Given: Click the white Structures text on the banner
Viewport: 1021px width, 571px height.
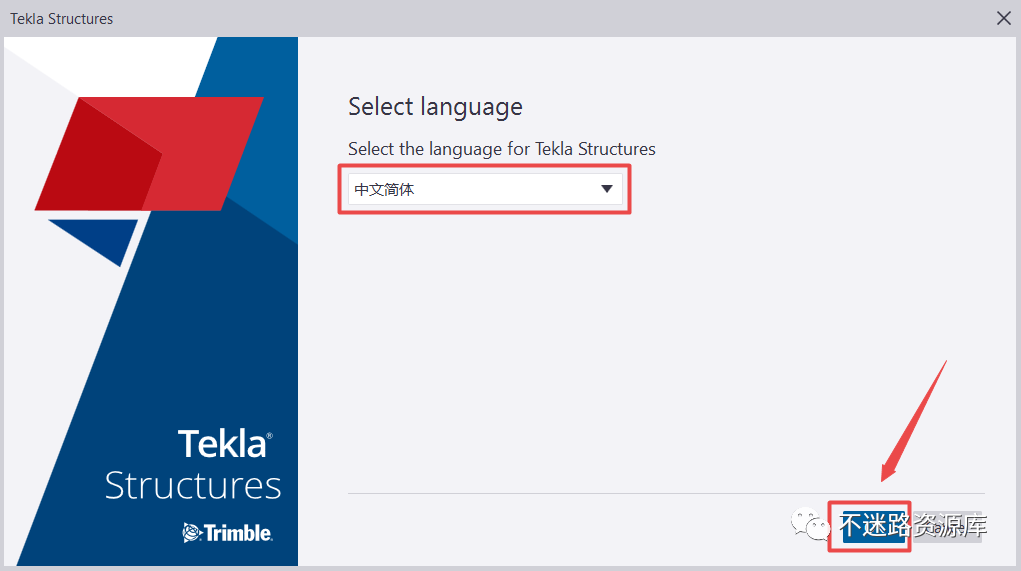Looking at the screenshot, I should (x=193, y=486).
